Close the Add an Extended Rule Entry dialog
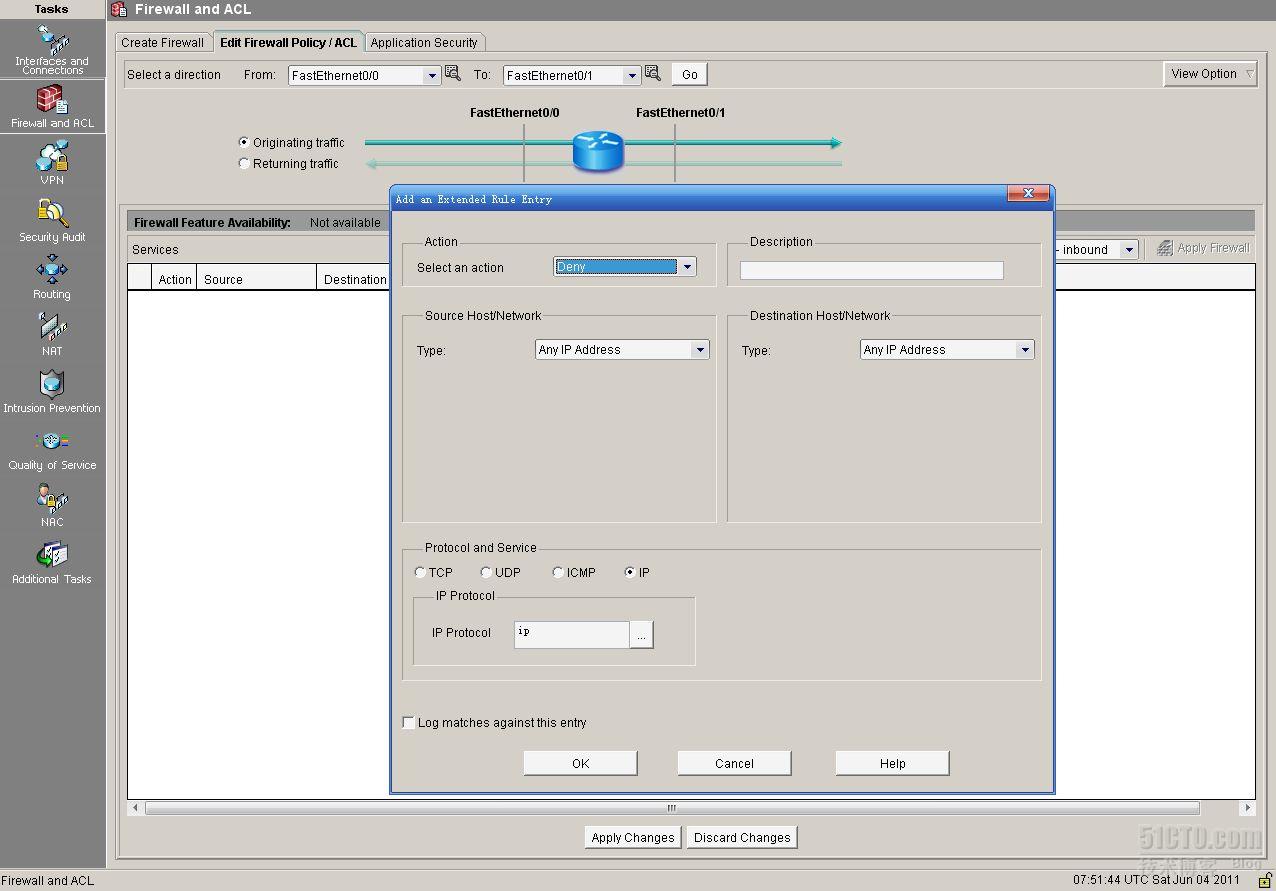1276x891 pixels. coord(1028,194)
